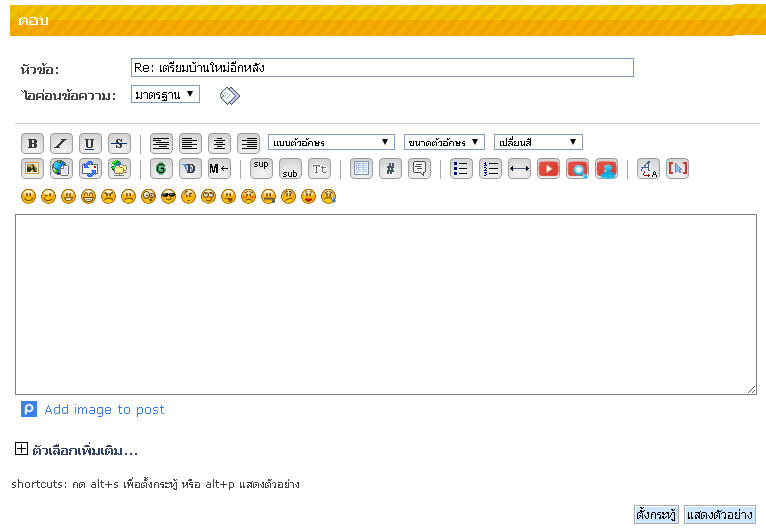Open the font face dropdown
This screenshot has width=766, height=530.
point(331,142)
